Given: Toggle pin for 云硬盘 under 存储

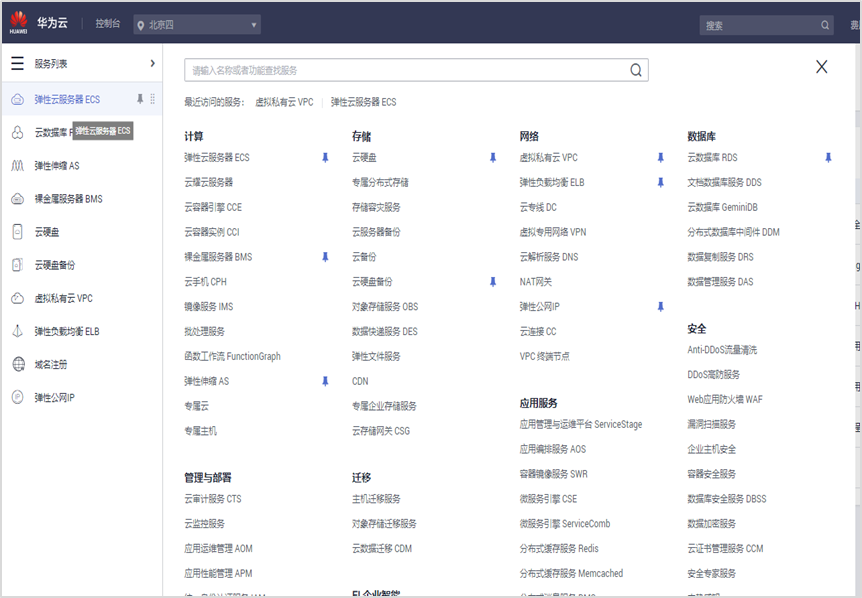Looking at the screenshot, I should coord(493,158).
